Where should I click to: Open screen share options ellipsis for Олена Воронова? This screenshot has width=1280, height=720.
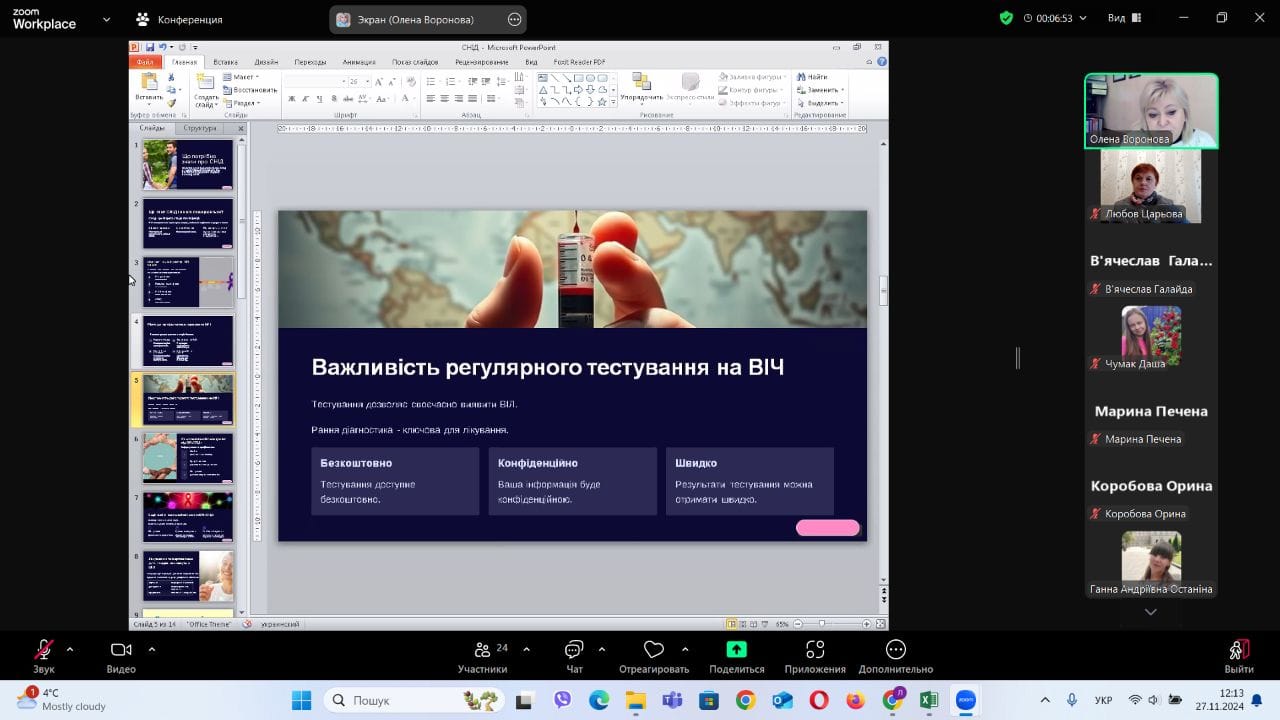tap(515, 19)
